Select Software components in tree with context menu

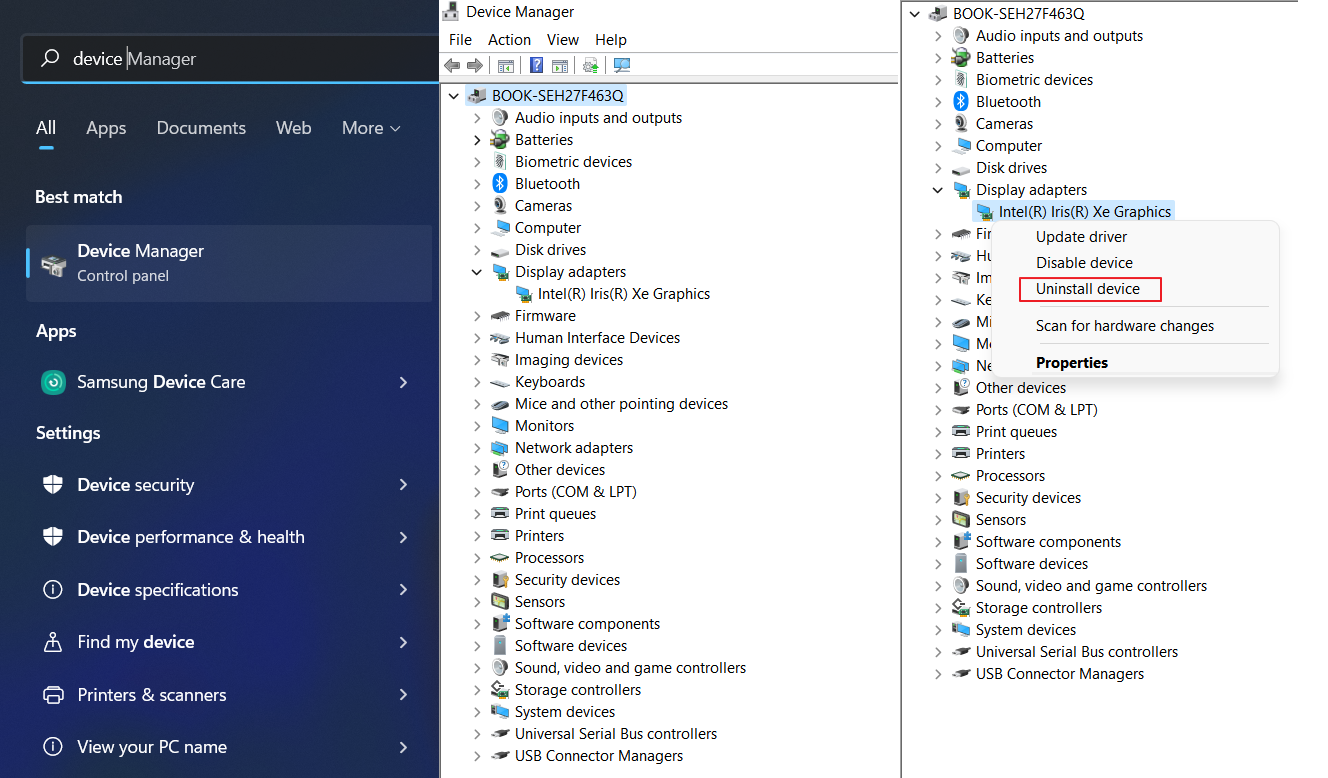(x=1048, y=542)
